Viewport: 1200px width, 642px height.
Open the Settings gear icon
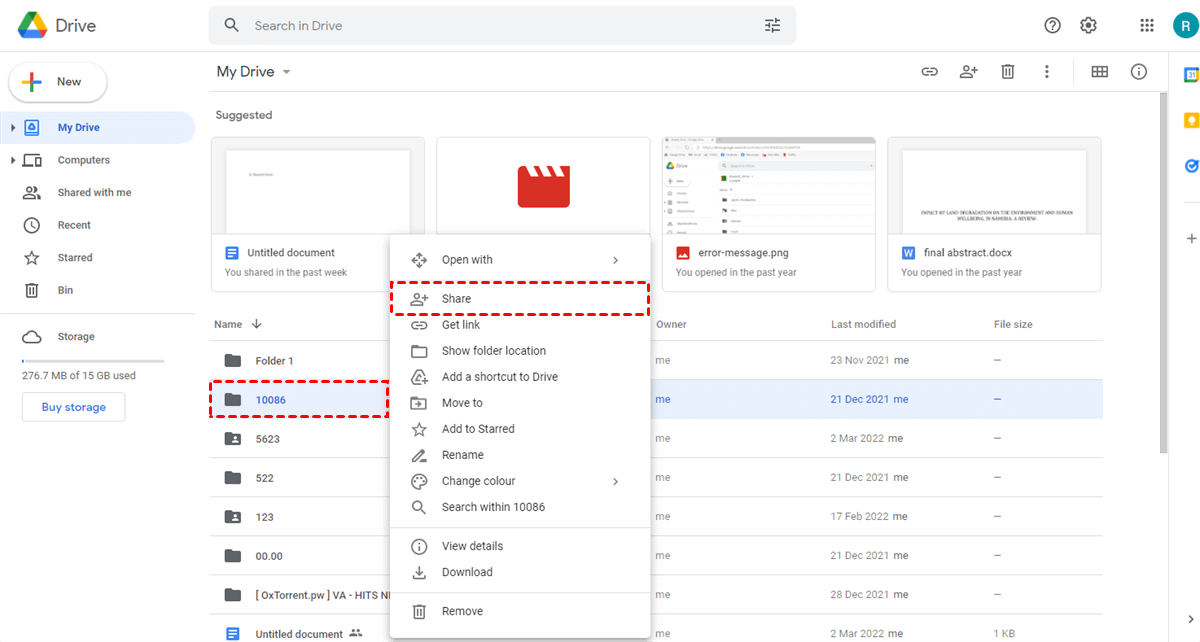click(x=1088, y=26)
